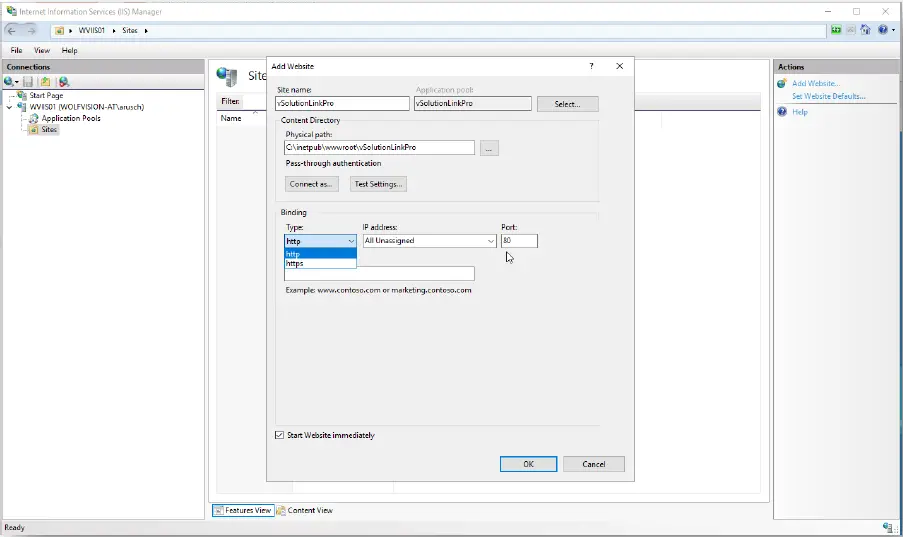The width and height of the screenshot is (903, 537).
Task: Click the Select... application pool button
Action: 567,104
